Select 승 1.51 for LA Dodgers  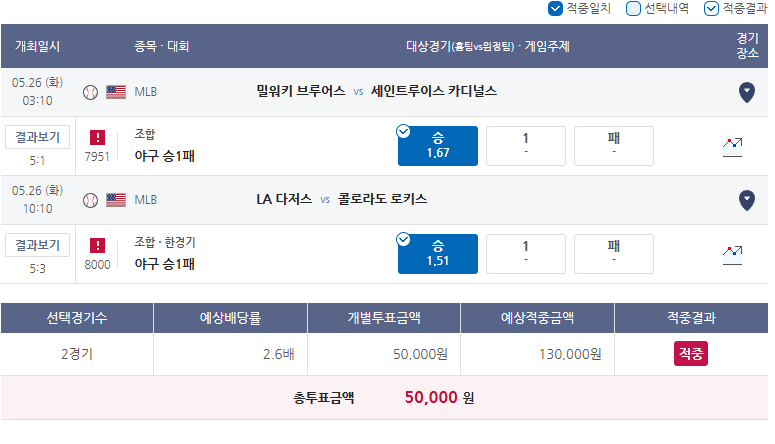(x=438, y=254)
